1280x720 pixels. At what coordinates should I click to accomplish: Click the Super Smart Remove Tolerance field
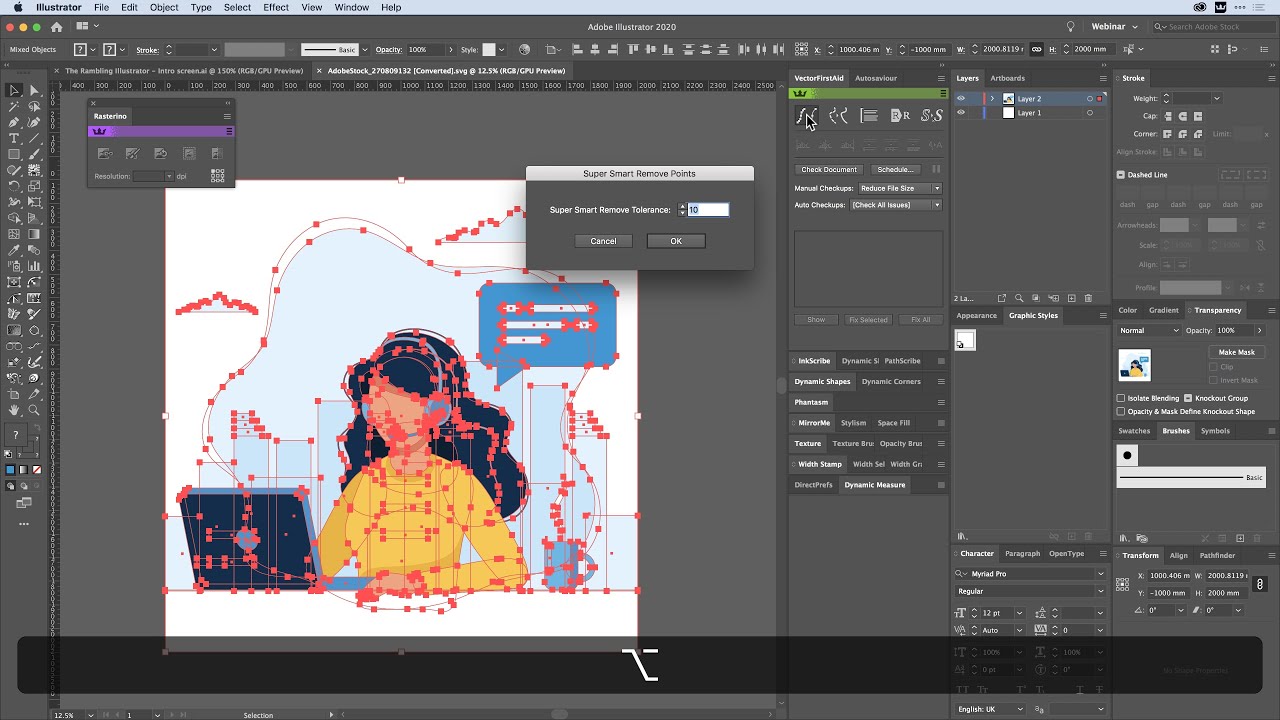tap(708, 210)
